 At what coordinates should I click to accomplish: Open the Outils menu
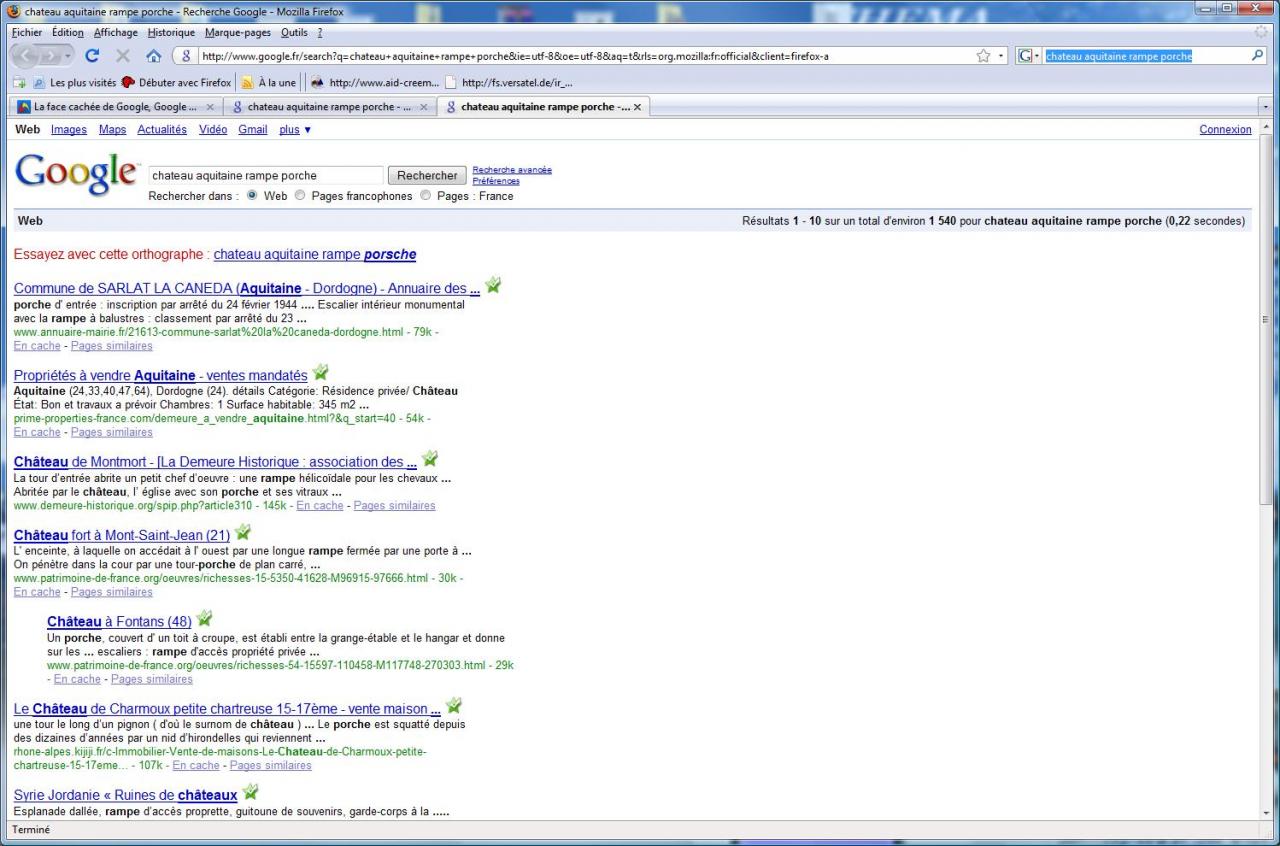[294, 32]
